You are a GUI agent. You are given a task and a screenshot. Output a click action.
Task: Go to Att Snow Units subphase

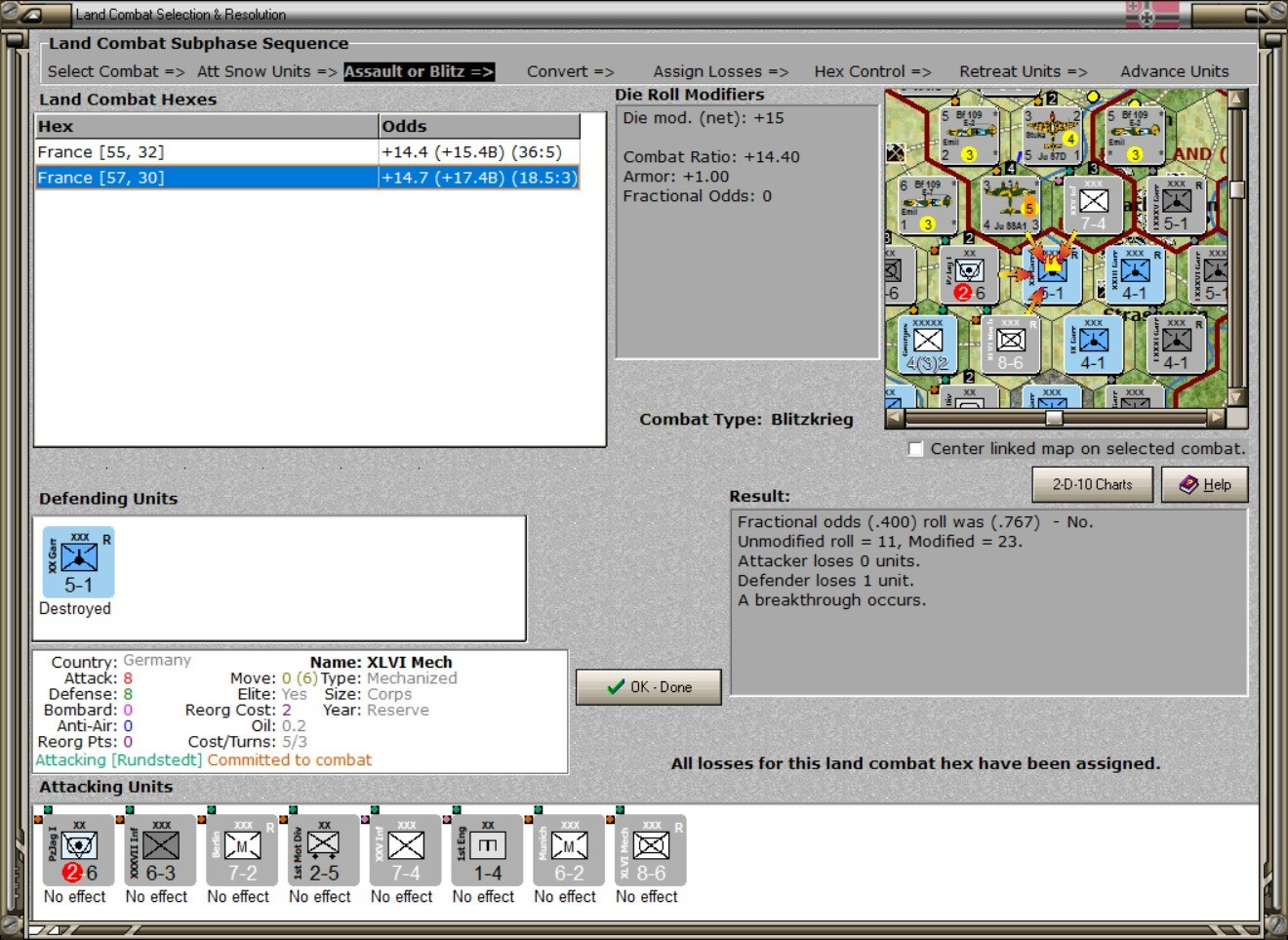pos(266,71)
